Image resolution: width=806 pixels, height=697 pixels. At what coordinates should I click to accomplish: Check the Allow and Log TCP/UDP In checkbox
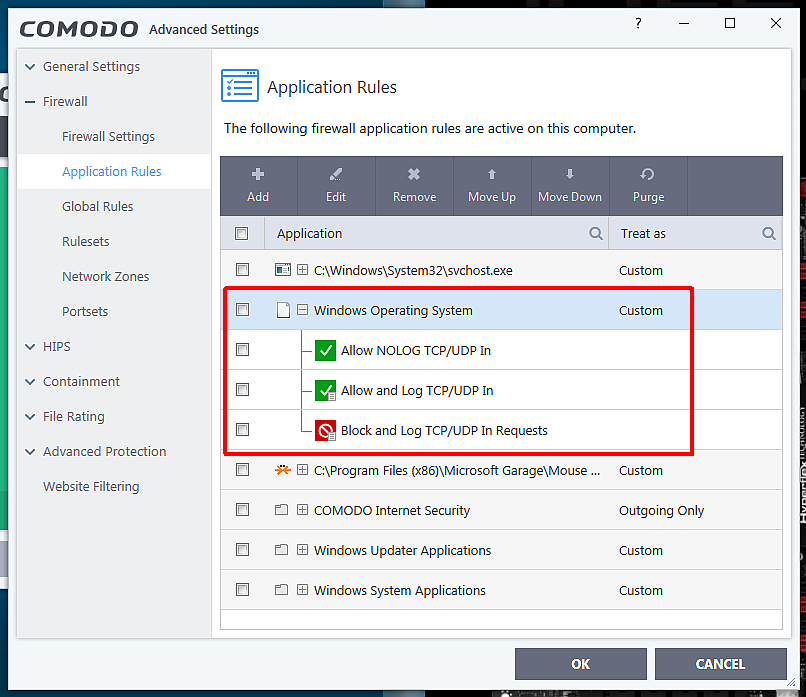point(242,390)
